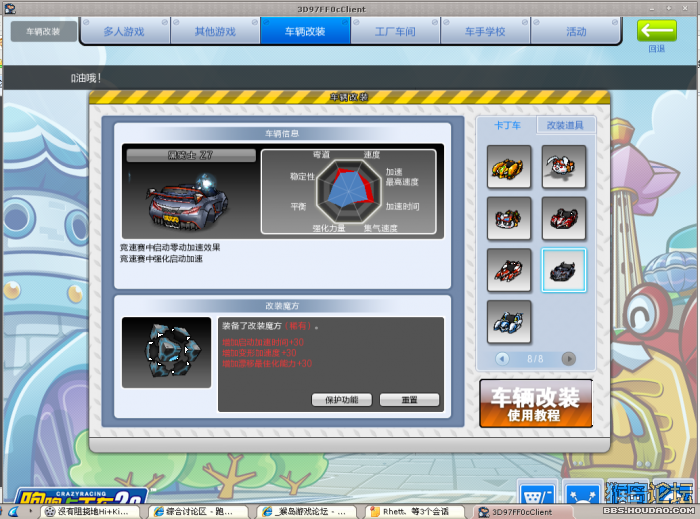Switch to the 卡丁车 tab

pos(507,125)
